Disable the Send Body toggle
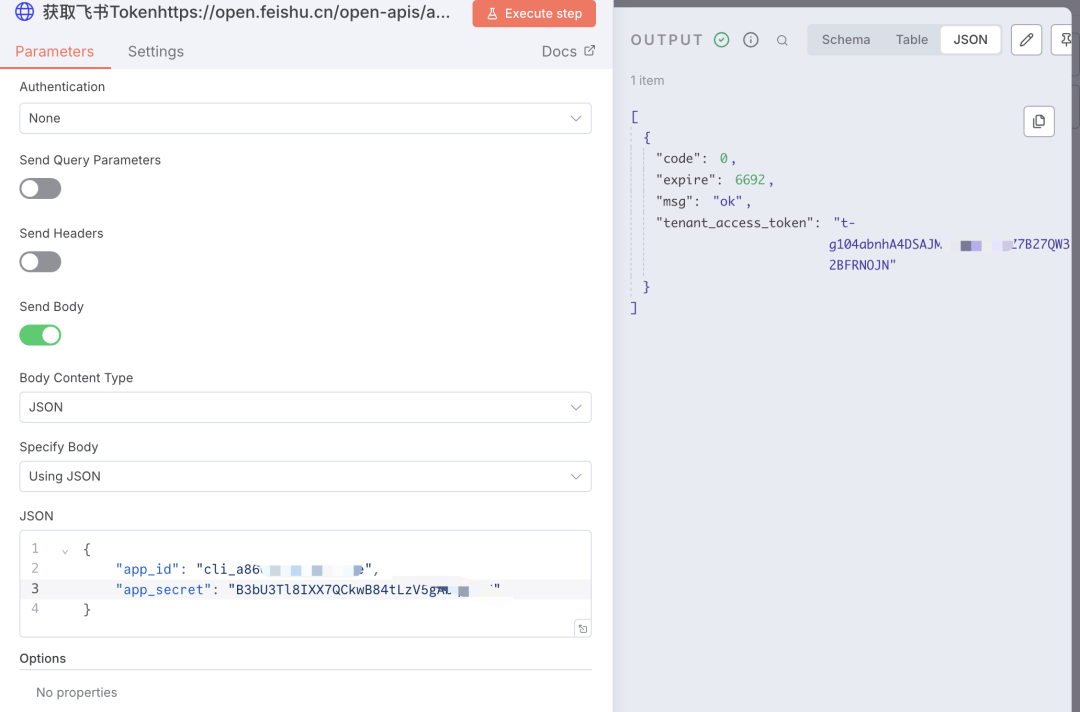Screen dimensions: 1080x712 point(41,335)
